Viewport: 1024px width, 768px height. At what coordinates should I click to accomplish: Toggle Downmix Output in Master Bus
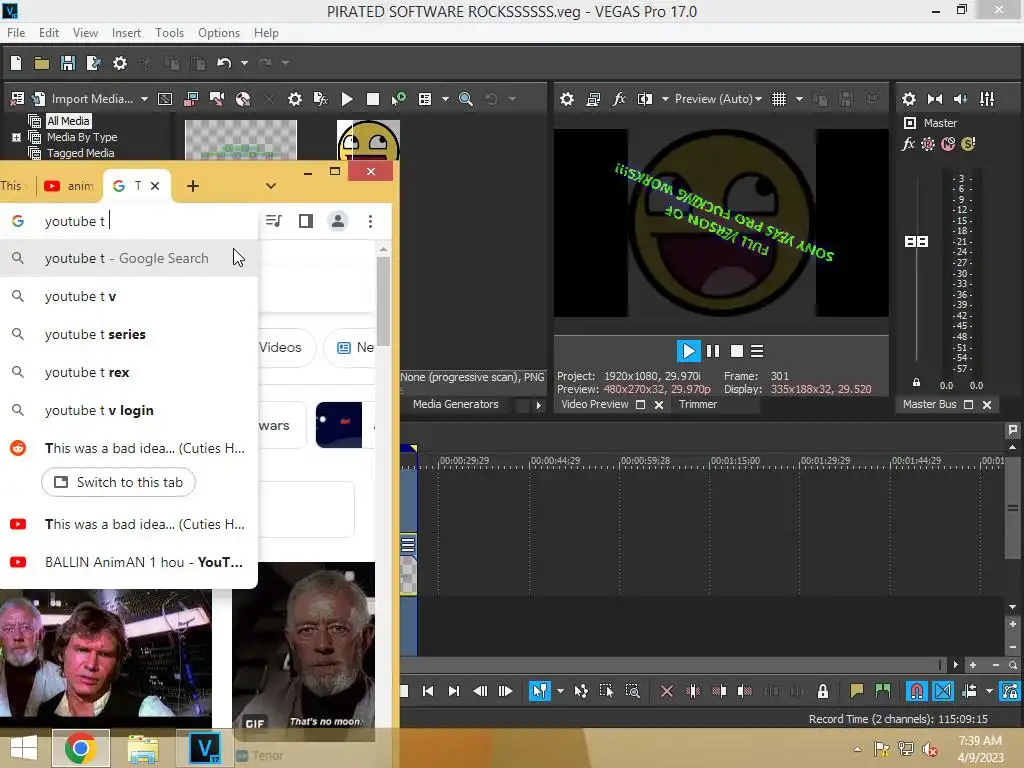coord(935,99)
